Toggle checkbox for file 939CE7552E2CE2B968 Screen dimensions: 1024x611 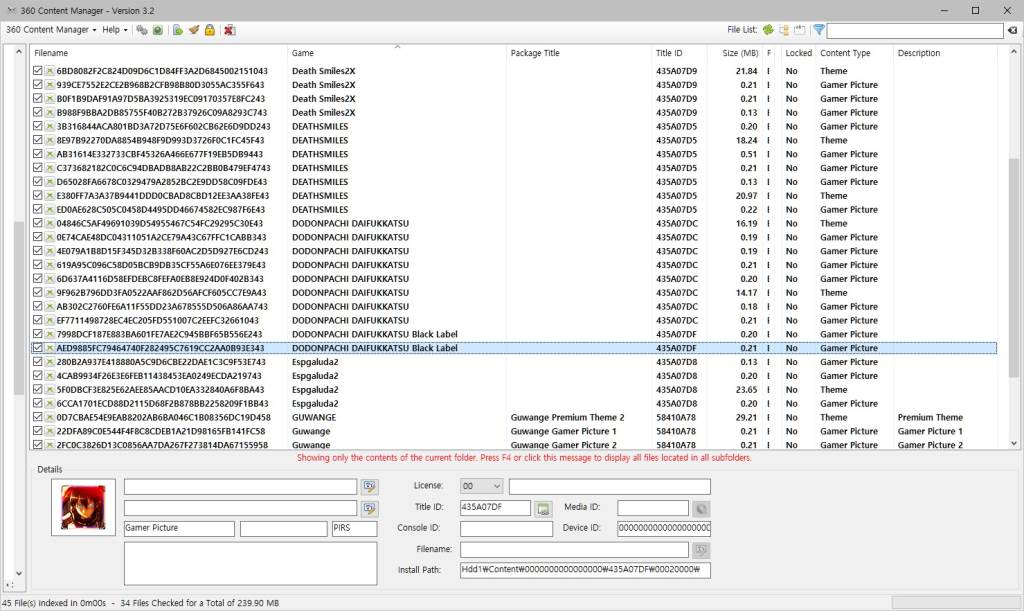(37, 85)
